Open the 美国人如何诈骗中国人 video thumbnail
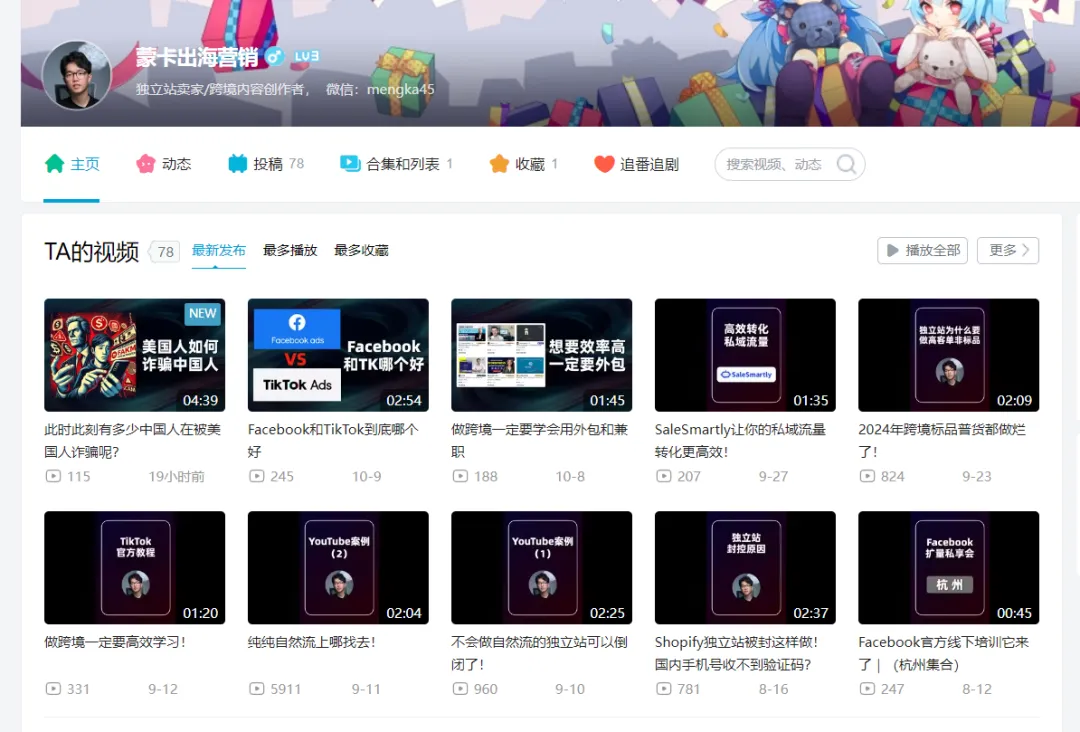The image size is (1080, 732). coord(134,355)
